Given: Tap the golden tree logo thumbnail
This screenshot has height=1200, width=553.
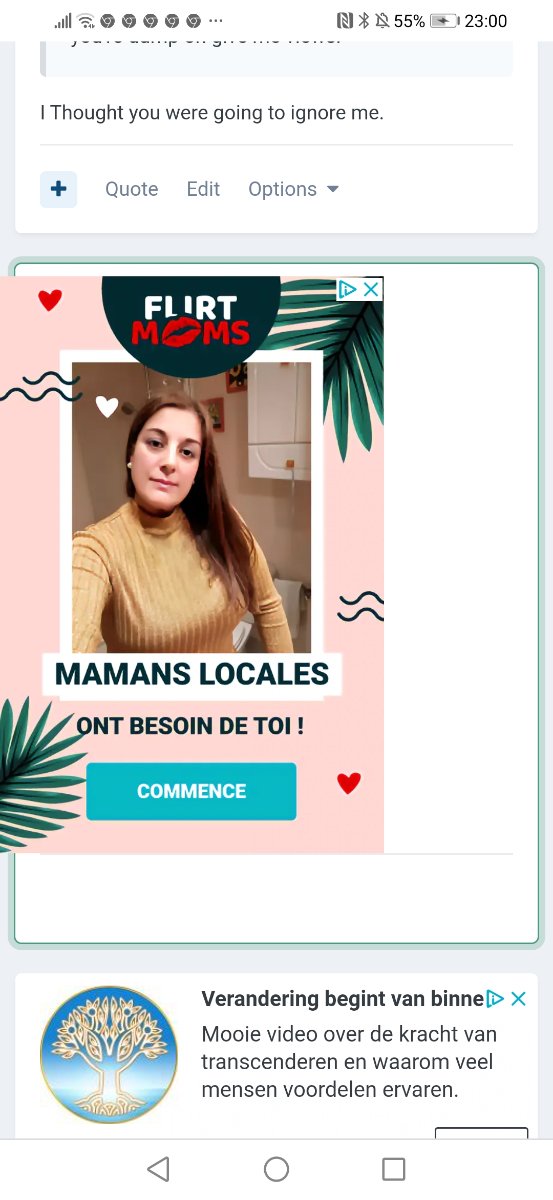Looking at the screenshot, I should (109, 1055).
